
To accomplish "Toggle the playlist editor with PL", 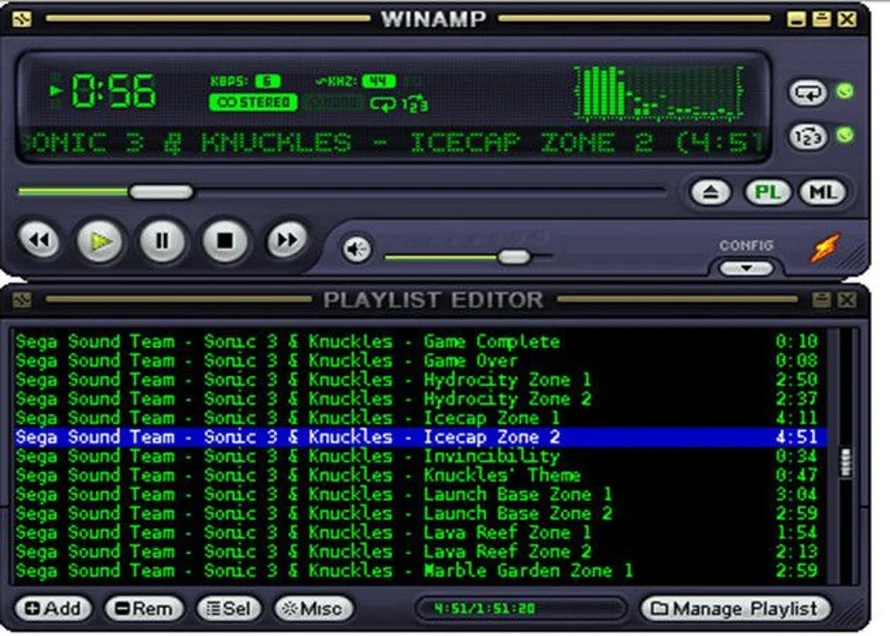I will 767,193.
